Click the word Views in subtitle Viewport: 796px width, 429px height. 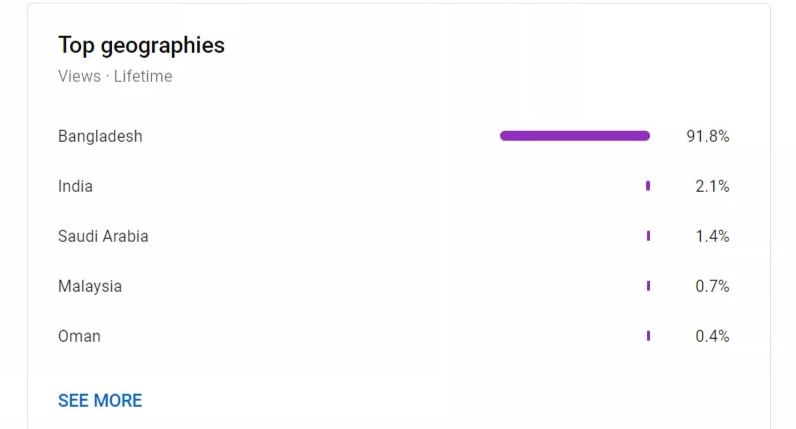pos(79,76)
